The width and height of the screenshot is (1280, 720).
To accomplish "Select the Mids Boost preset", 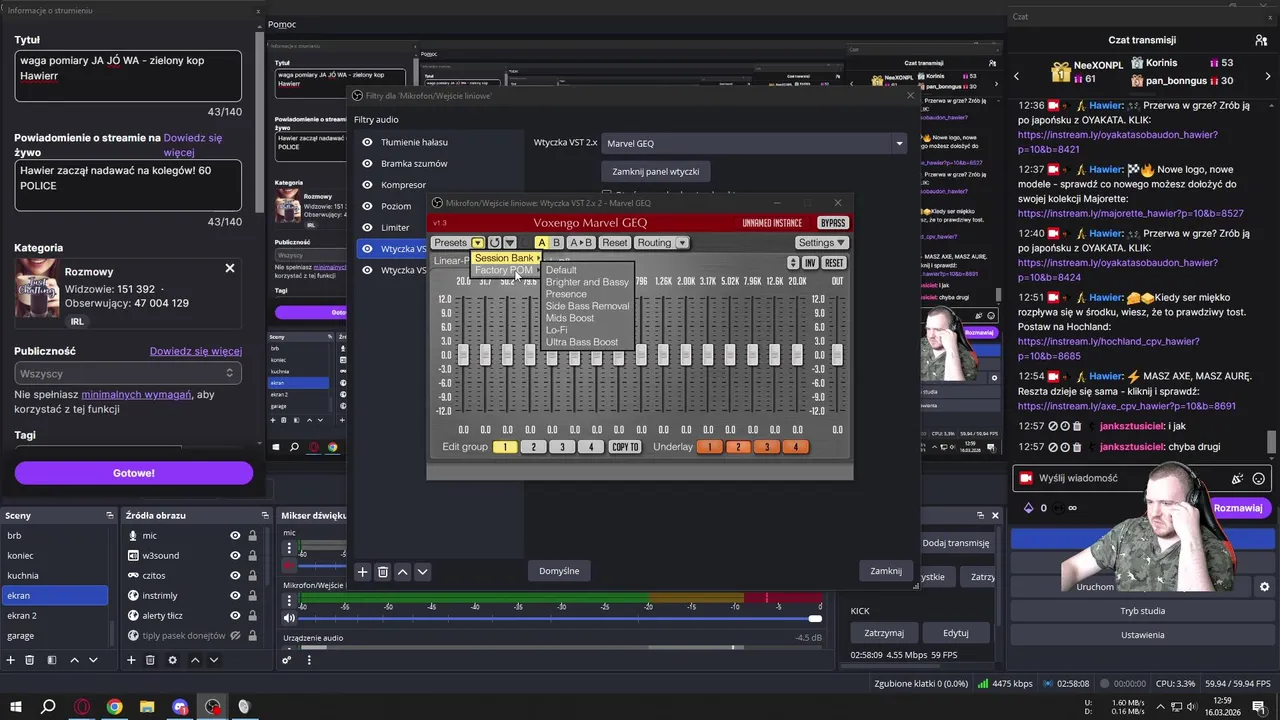I will tap(570, 318).
